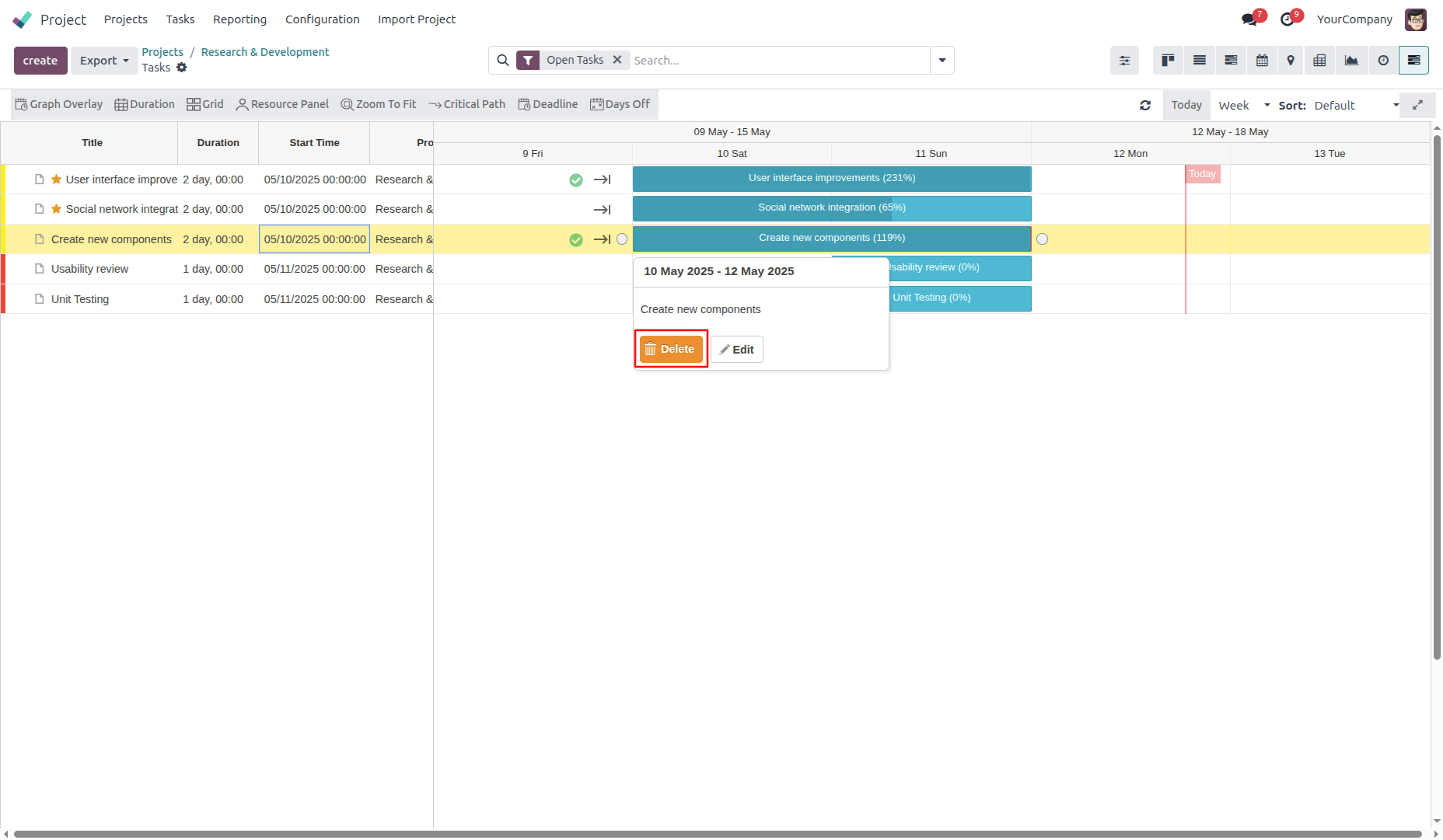Expand the search options dropdown arrow
This screenshot has height=840, width=1443.
click(x=942, y=61)
